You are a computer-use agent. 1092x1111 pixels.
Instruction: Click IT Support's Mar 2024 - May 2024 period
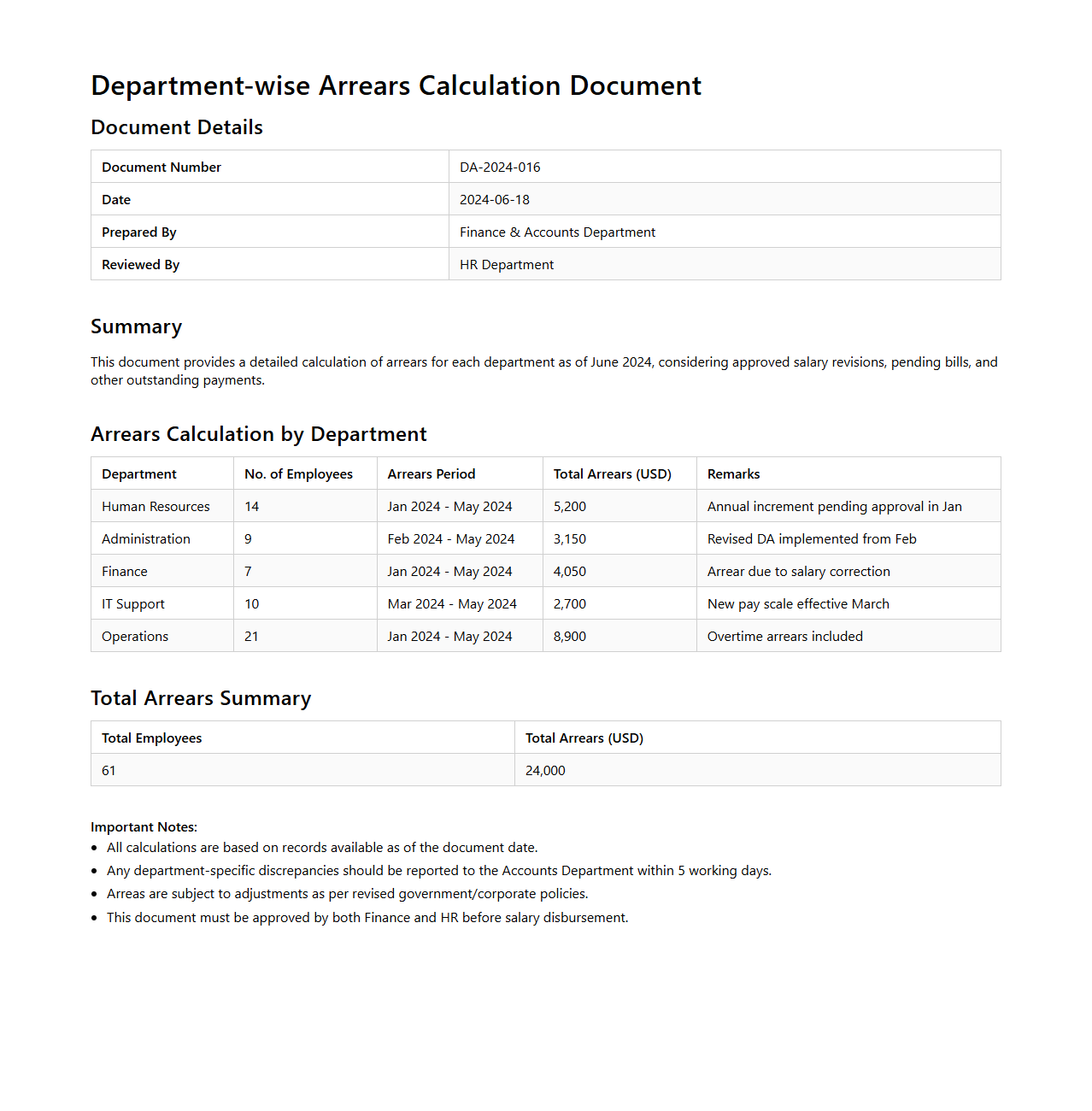pyautogui.click(x=452, y=604)
